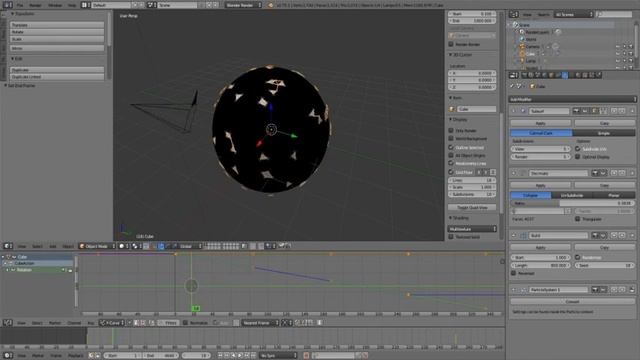Image resolution: width=640 pixels, height=360 pixels.
Task: Click the Cube mesh icon in properties breadcrumb
Action: (x=532, y=87)
